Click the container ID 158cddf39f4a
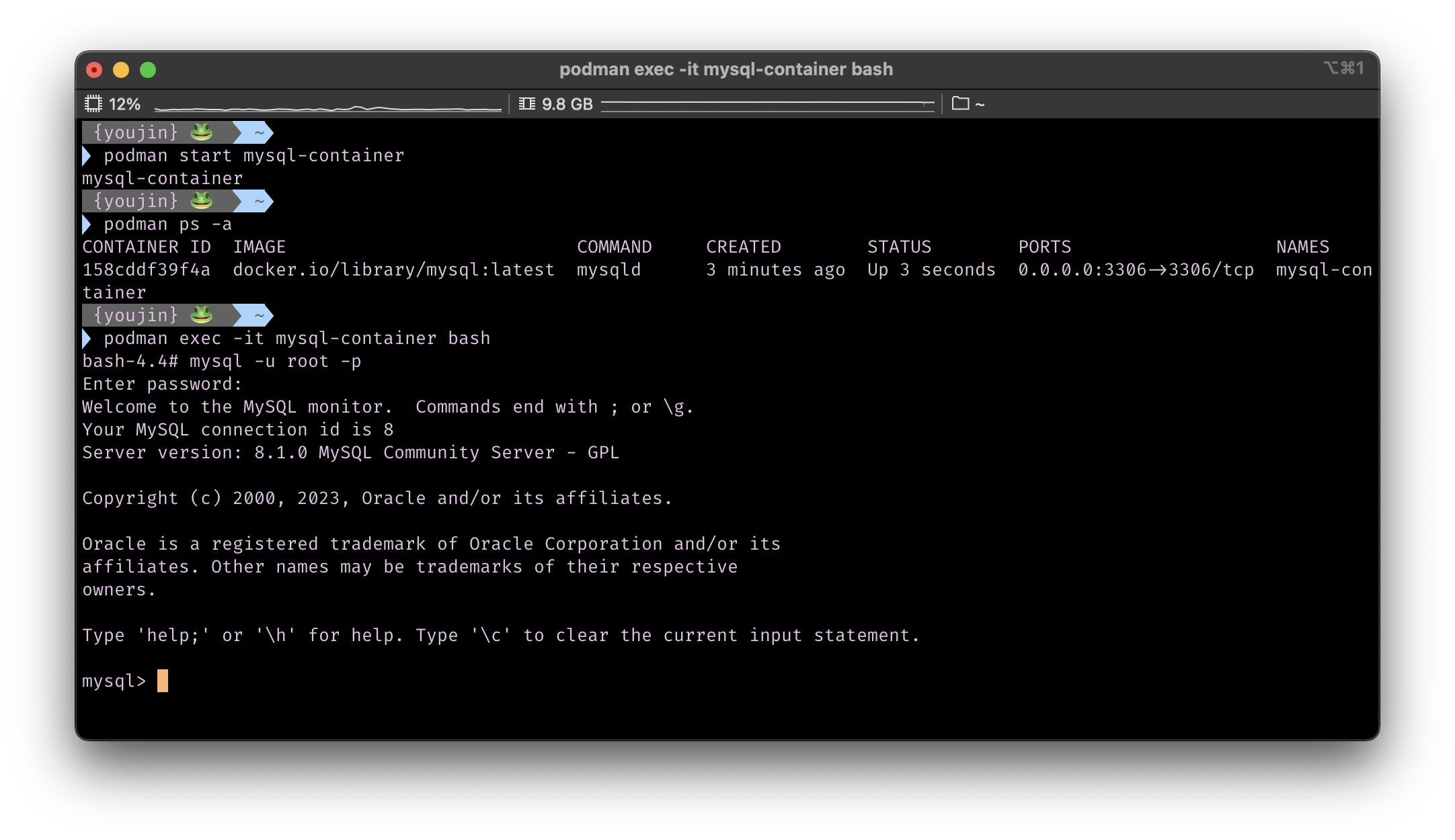1455x840 pixels. pyautogui.click(x=146, y=270)
